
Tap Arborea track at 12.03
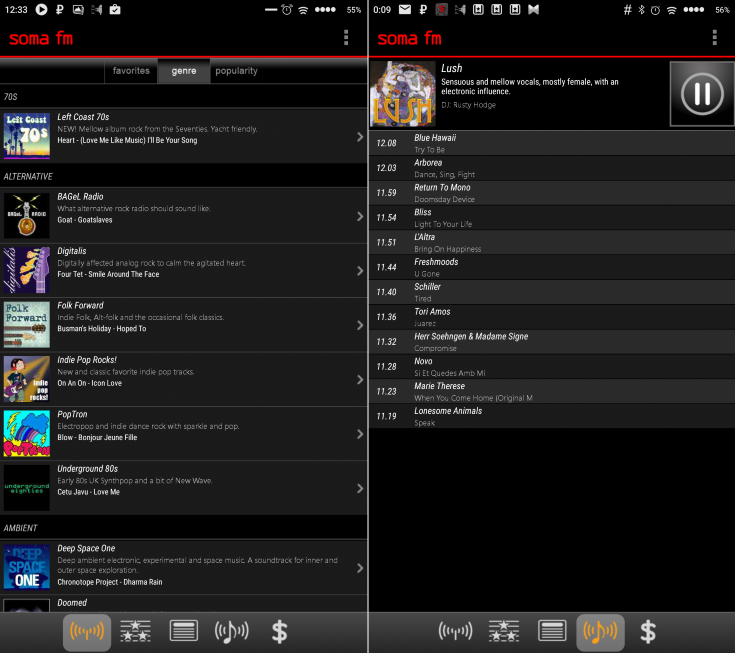552,168
